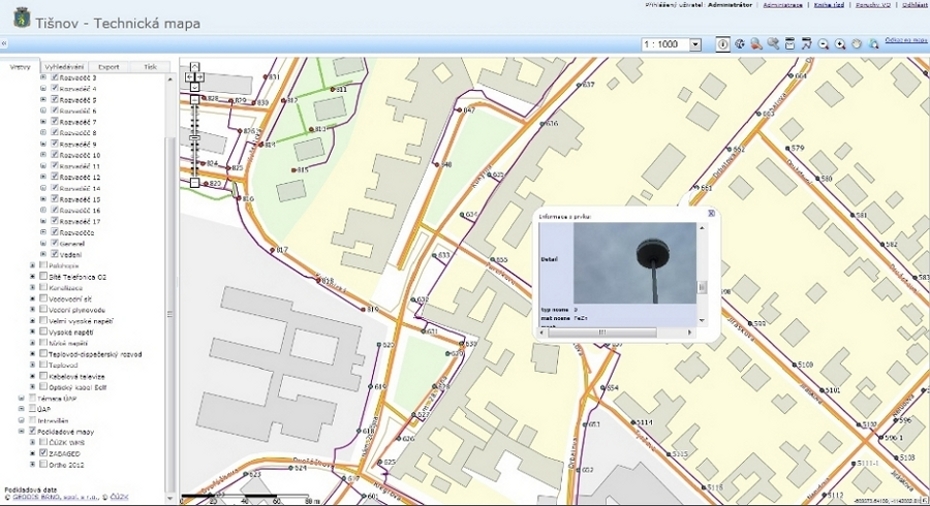Open the Export tab
Screen dimensions: 930x506
108,67
